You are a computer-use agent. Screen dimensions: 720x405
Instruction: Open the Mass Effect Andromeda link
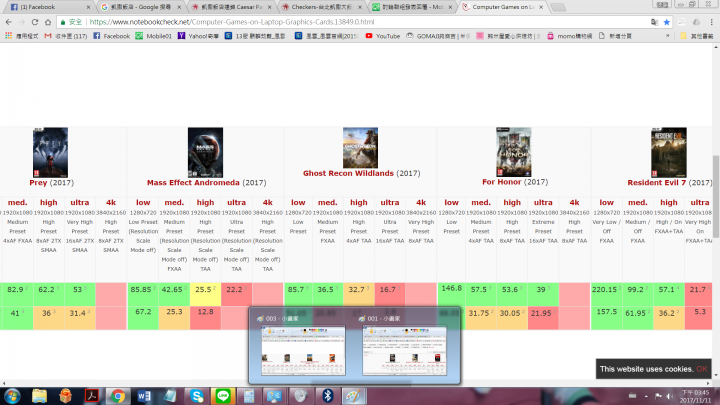pos(193,183)
